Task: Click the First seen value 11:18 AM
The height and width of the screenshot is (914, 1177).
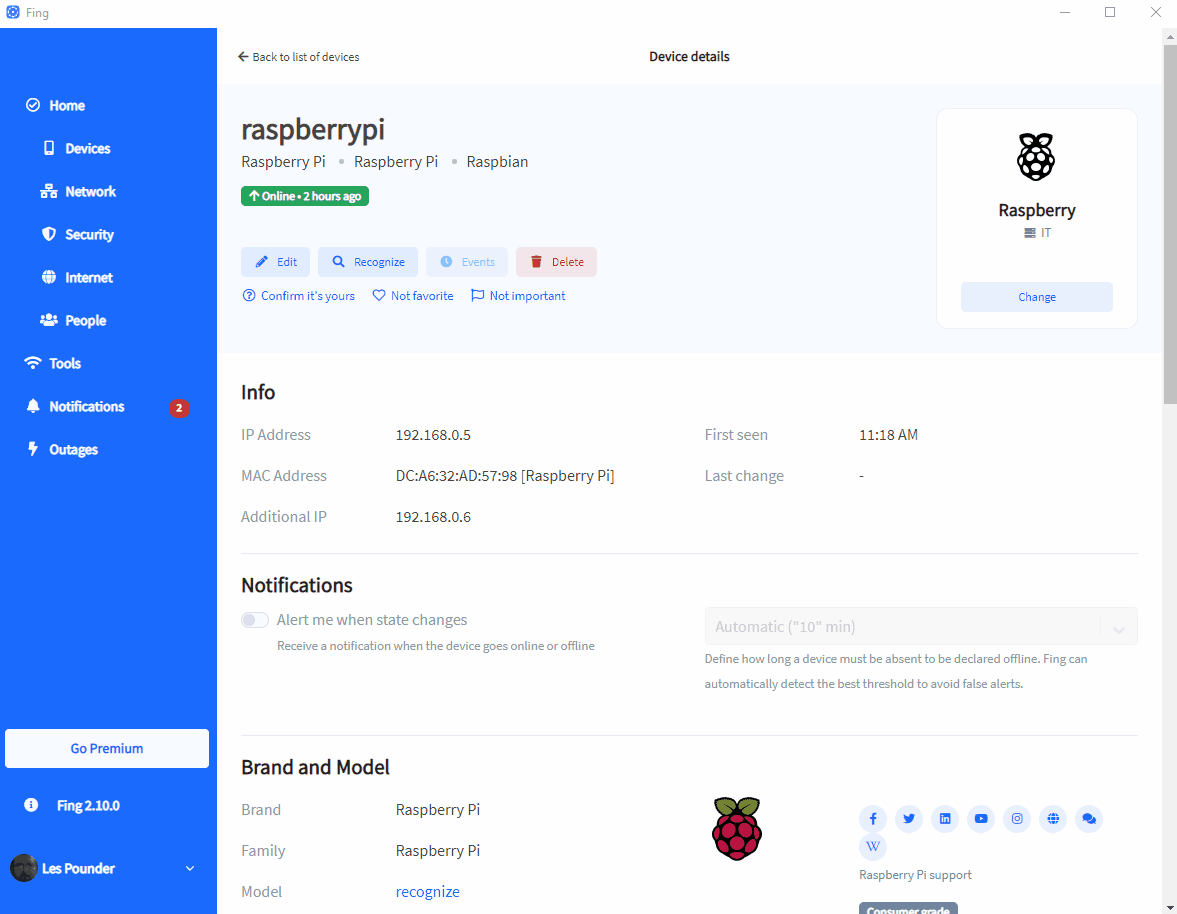Action: point(889,435)
